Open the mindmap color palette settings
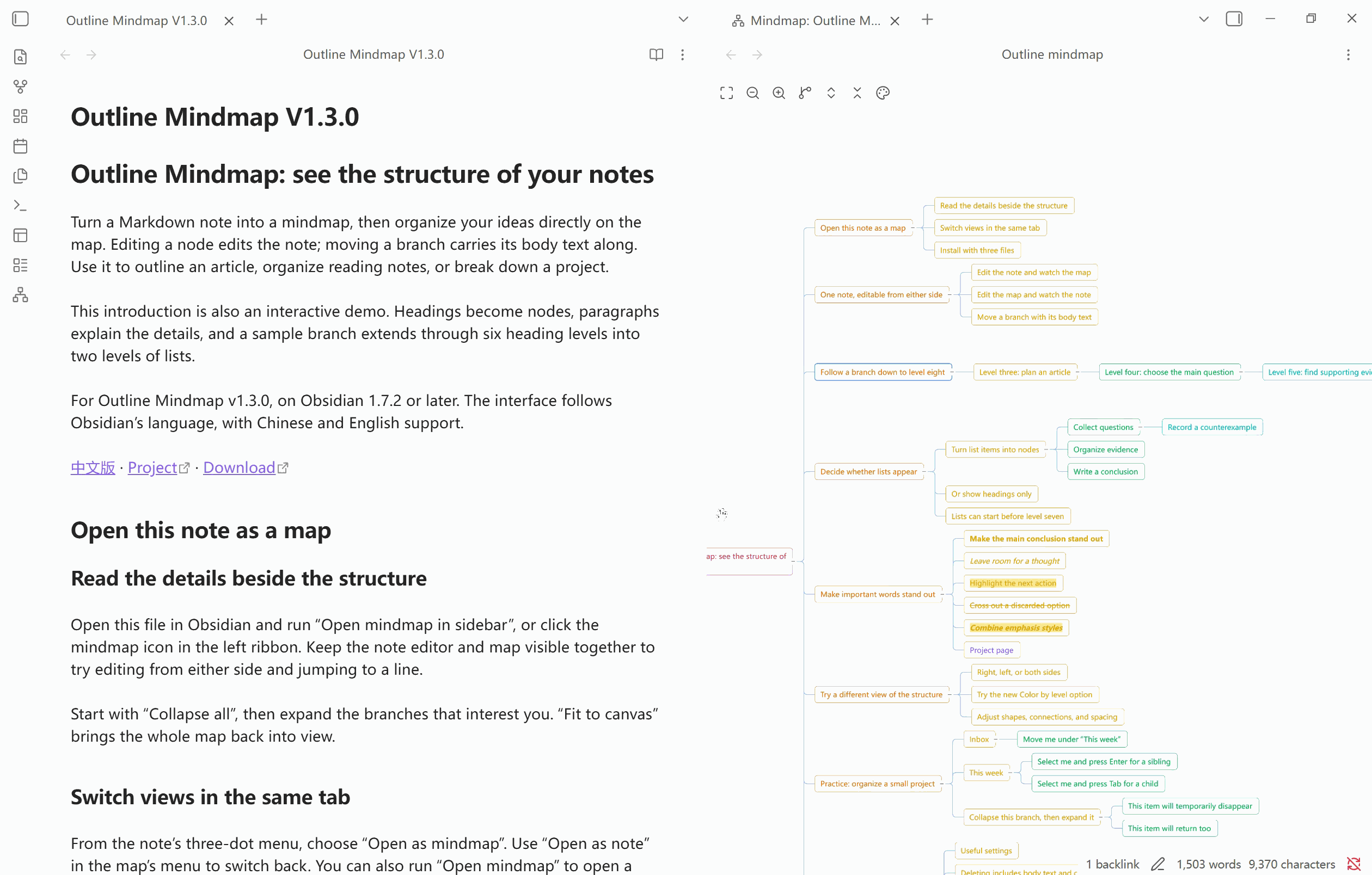The image size is (1372, 875). click(883, 93)
